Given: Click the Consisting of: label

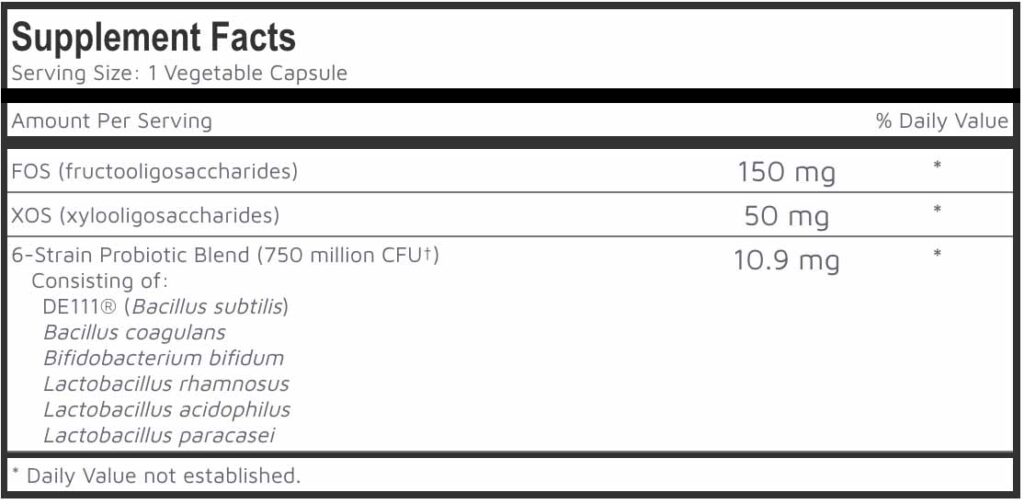Looking at the screenshot, I should coord(100,281).
